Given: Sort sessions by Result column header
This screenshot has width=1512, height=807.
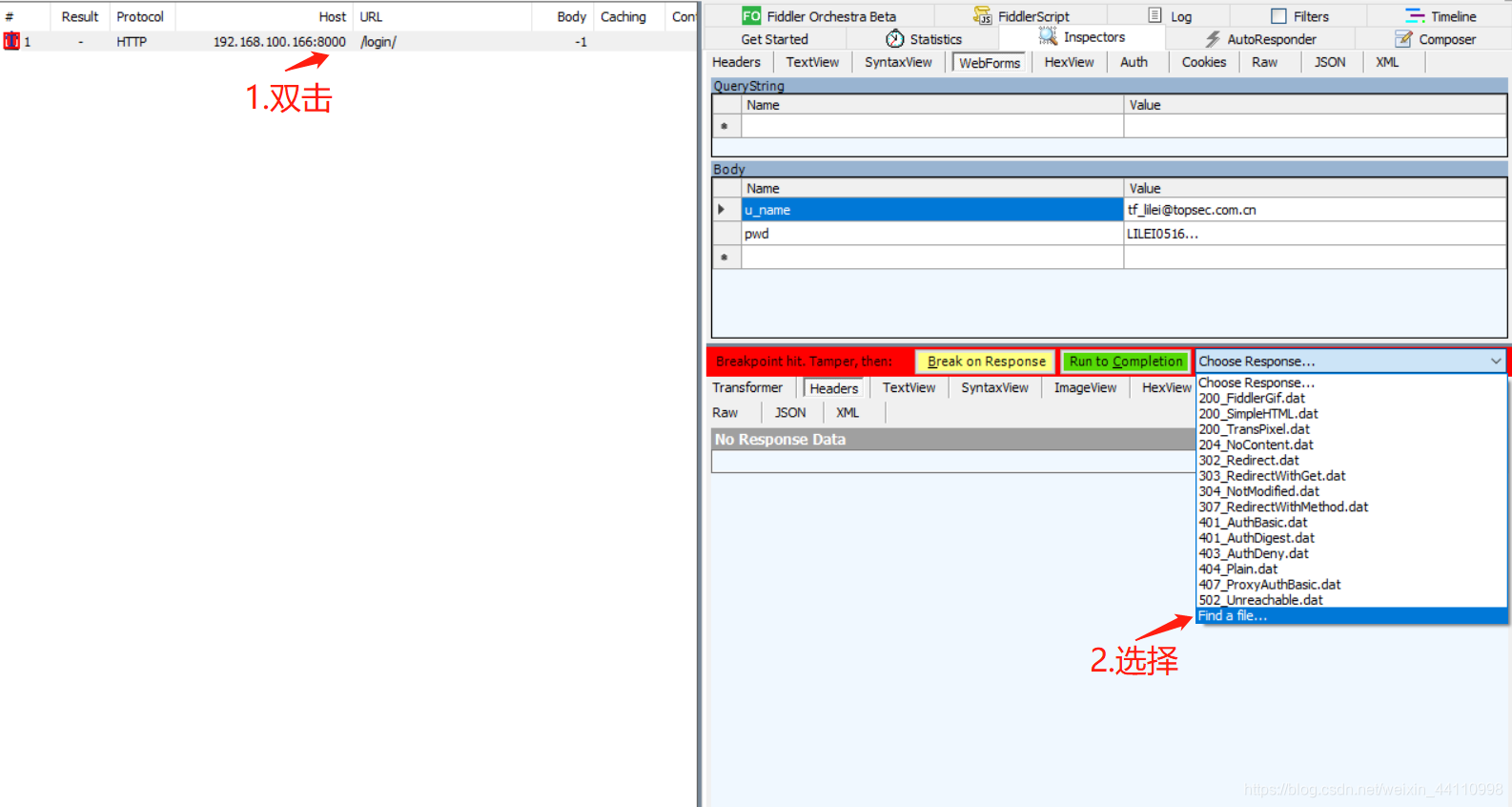Looking at the screenshot, I should 79,16.
